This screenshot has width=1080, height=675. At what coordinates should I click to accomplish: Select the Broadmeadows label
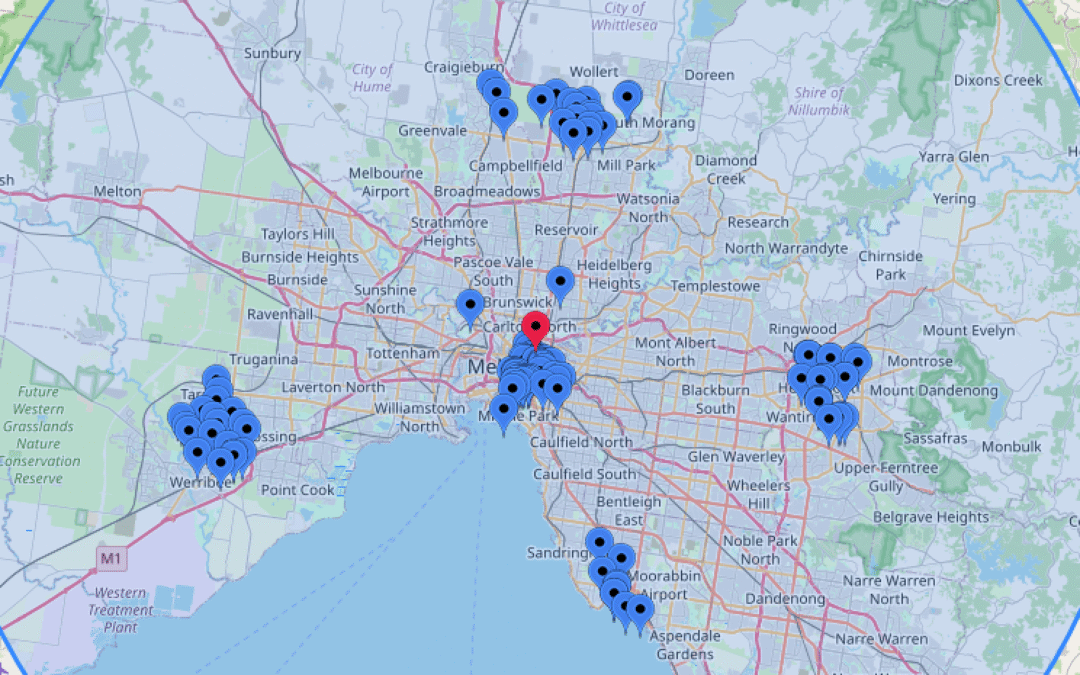click(x=487, y=191)
